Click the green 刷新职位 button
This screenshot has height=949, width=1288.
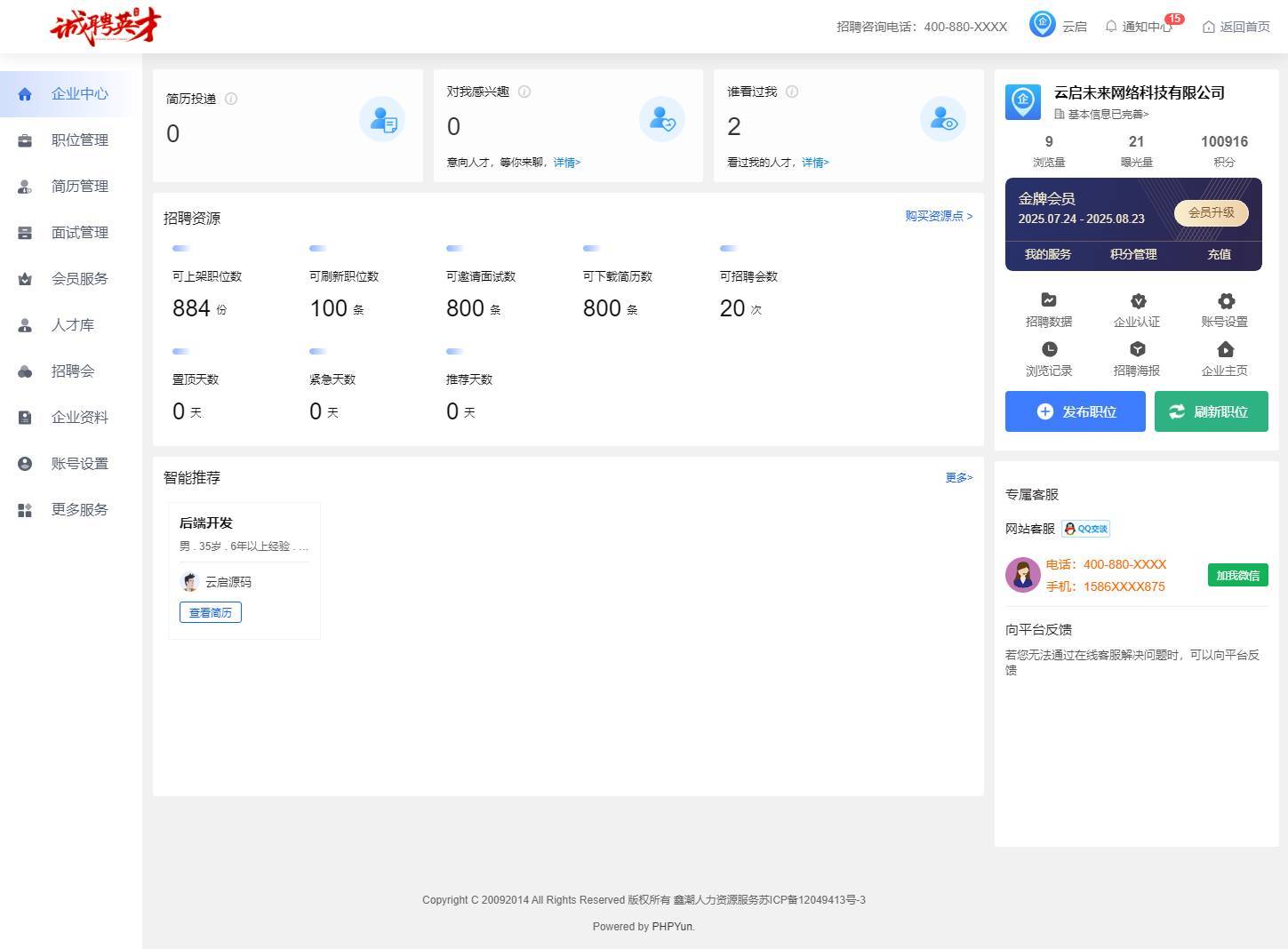point(1211,411)
